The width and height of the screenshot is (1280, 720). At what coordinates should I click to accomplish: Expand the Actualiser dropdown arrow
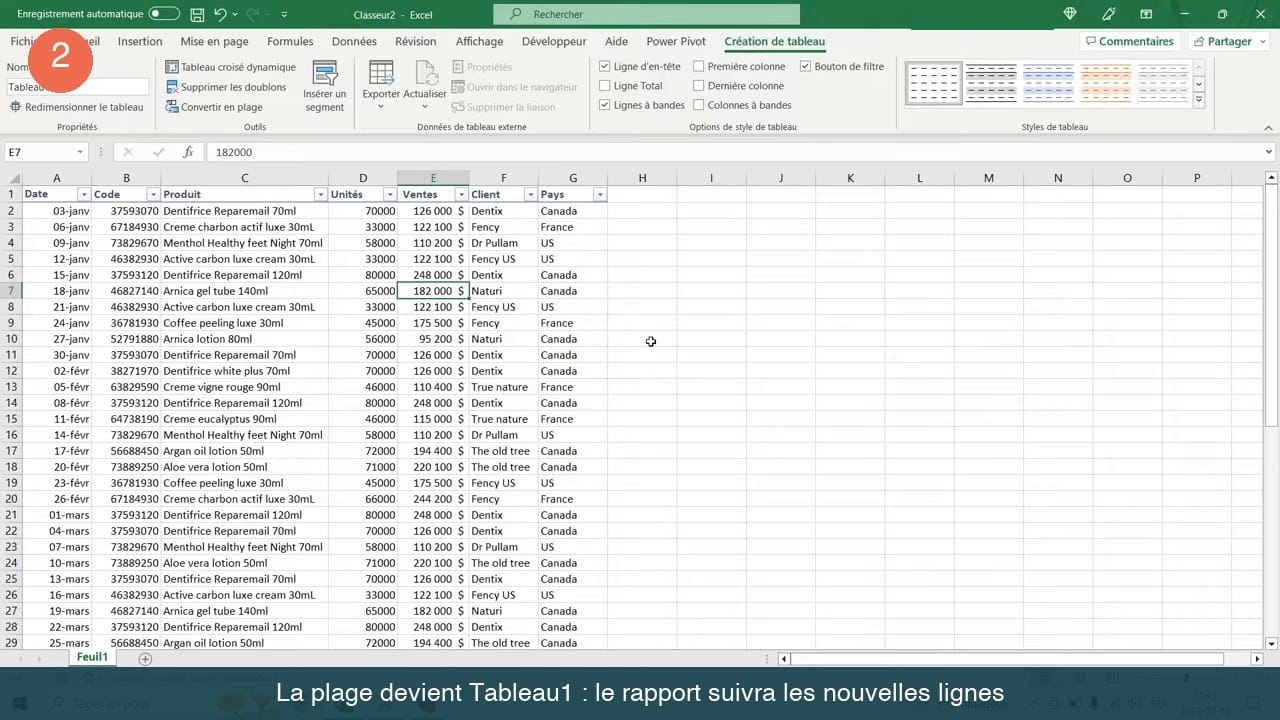coord(425,107)
